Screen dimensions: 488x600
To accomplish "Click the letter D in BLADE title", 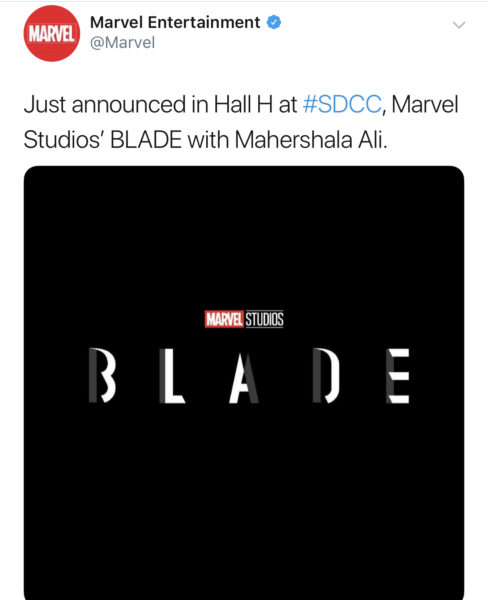I will point(326,375).
